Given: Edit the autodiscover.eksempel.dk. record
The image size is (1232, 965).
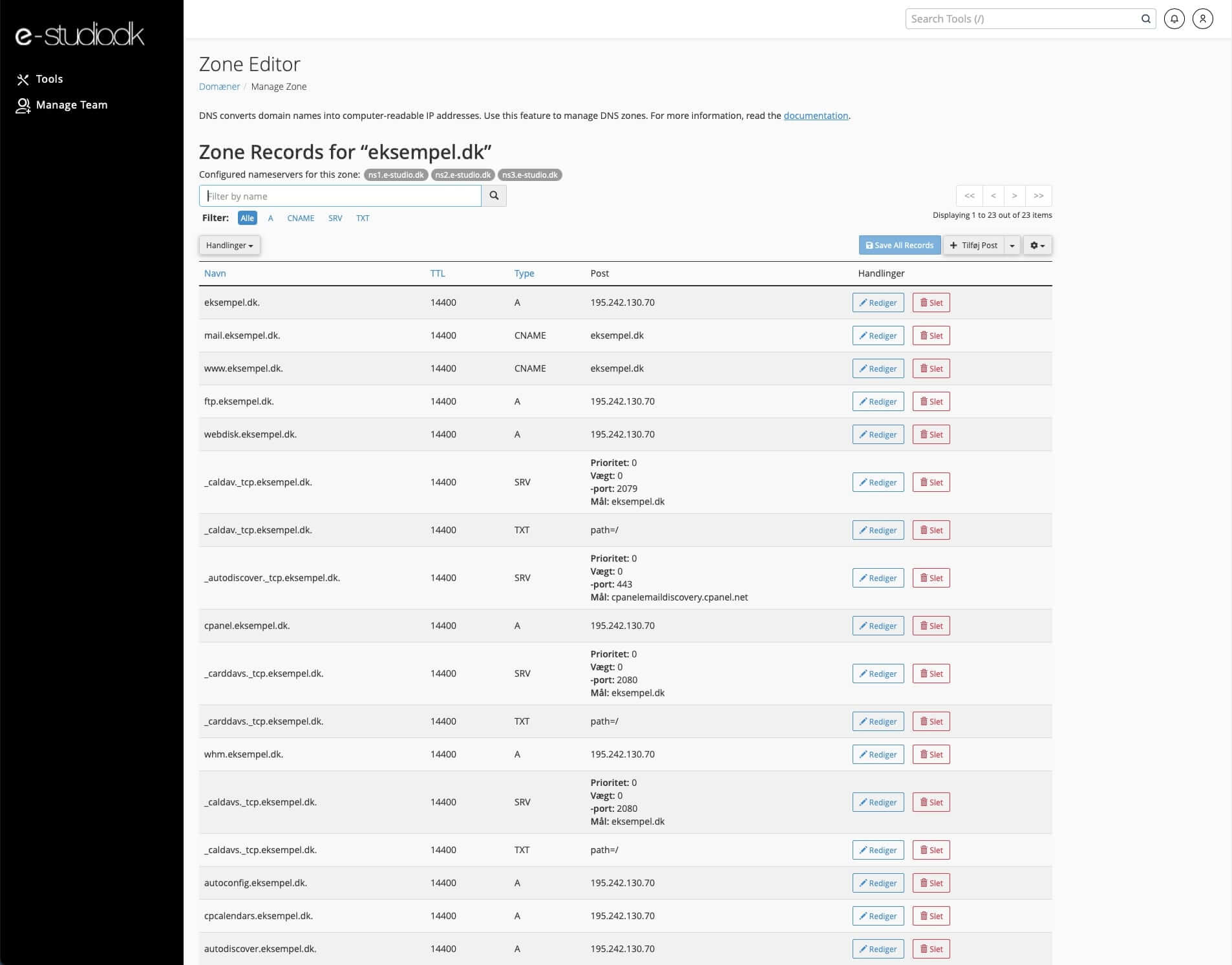Looking at the screenshot, I should tap(878, 949).
